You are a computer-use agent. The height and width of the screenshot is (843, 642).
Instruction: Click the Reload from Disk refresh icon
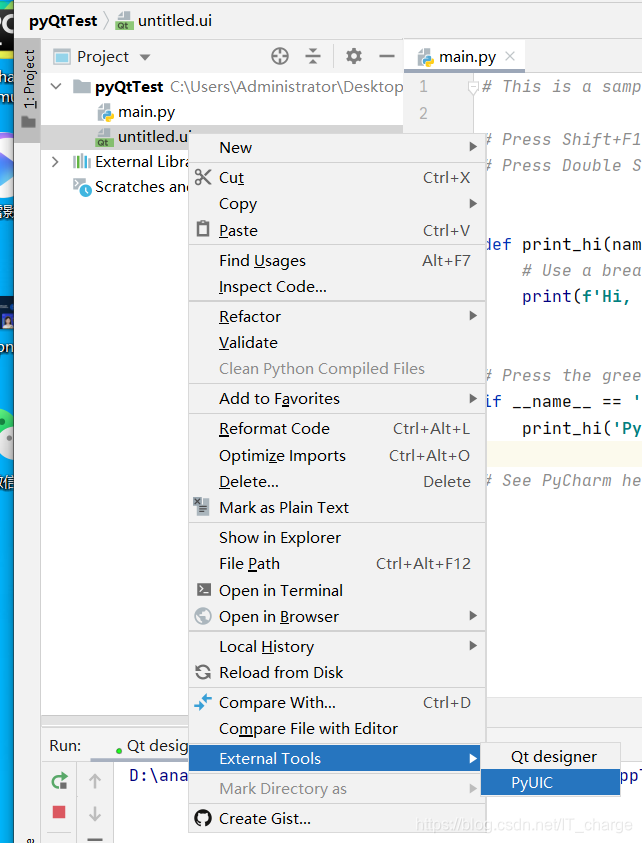203,672
